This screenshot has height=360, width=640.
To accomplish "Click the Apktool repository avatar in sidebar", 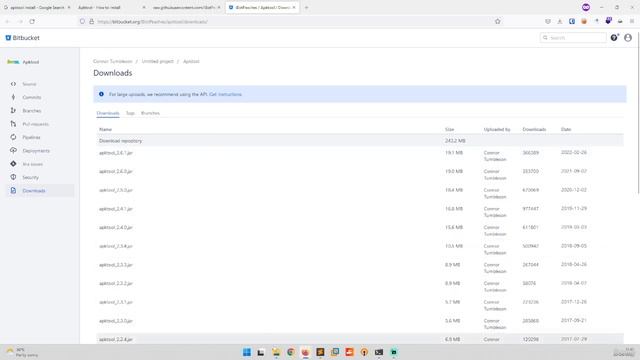I will 13,62.
